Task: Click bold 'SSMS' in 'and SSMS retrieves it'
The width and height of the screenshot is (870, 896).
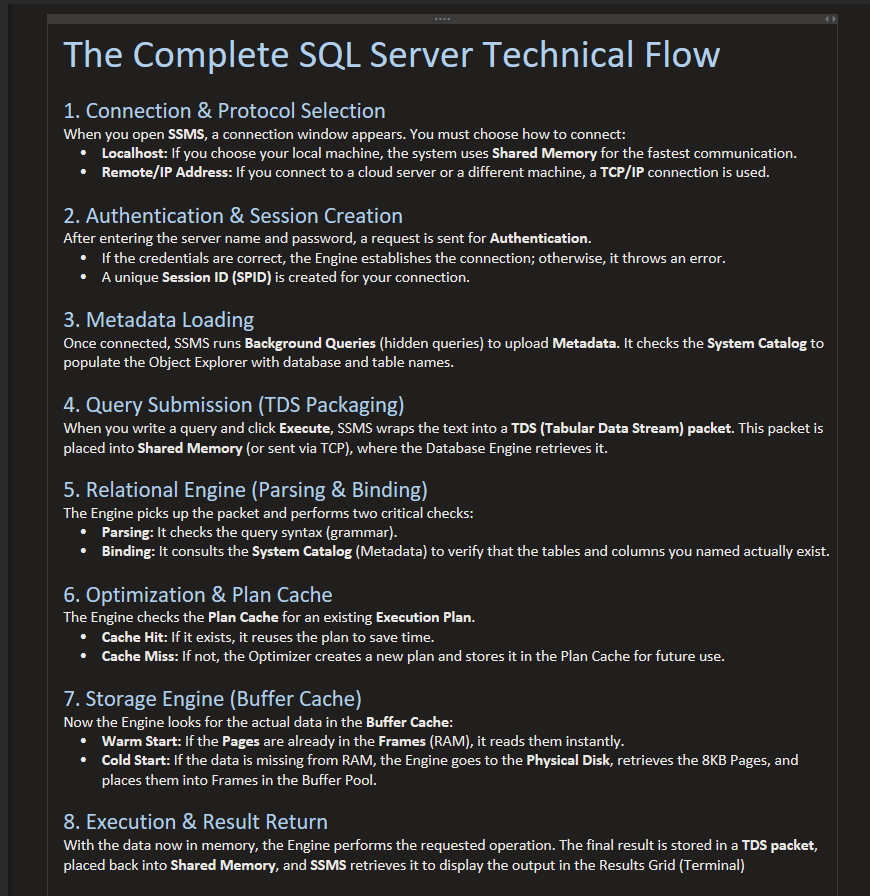Action: 328,865
